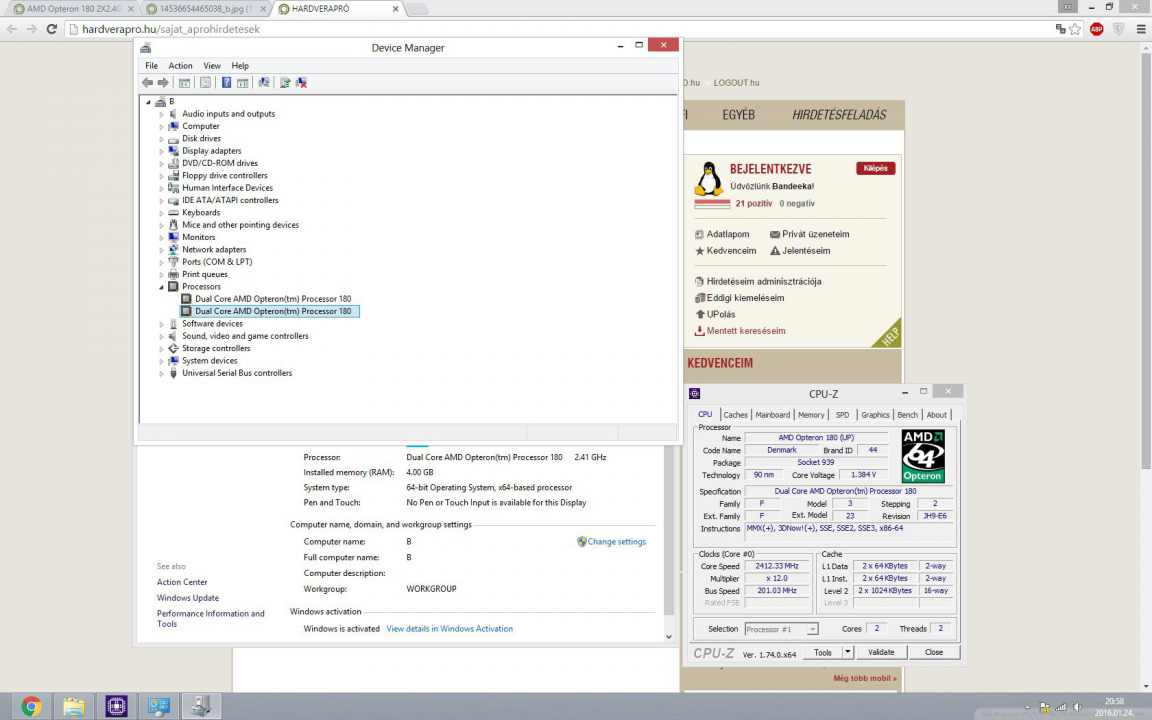This screenshot has width=1152, height=720.
Task: Click the Uninstall device icon with red X
Action: (301, 83)
